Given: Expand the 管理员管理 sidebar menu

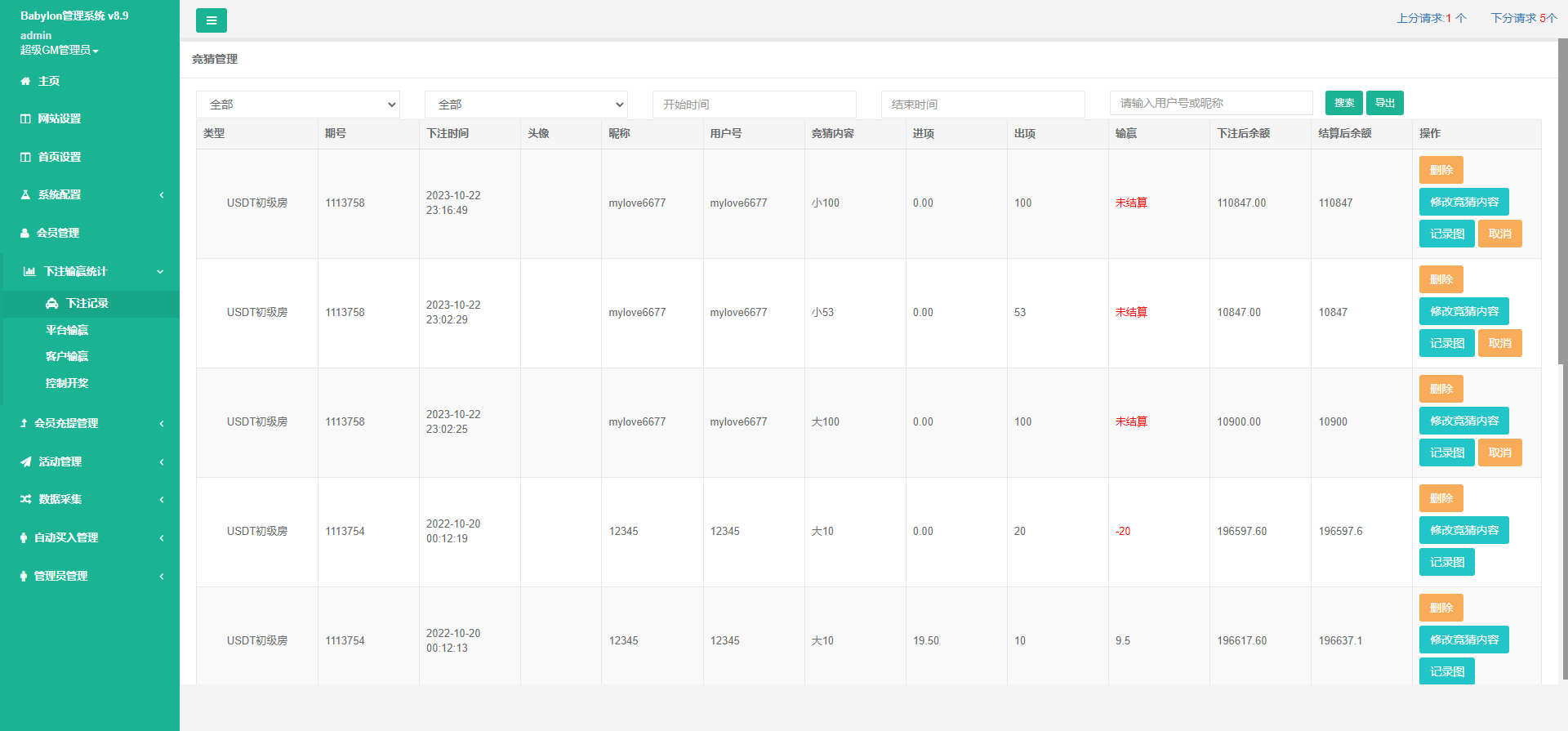Looking at the screenshot, I should [90, 576].
